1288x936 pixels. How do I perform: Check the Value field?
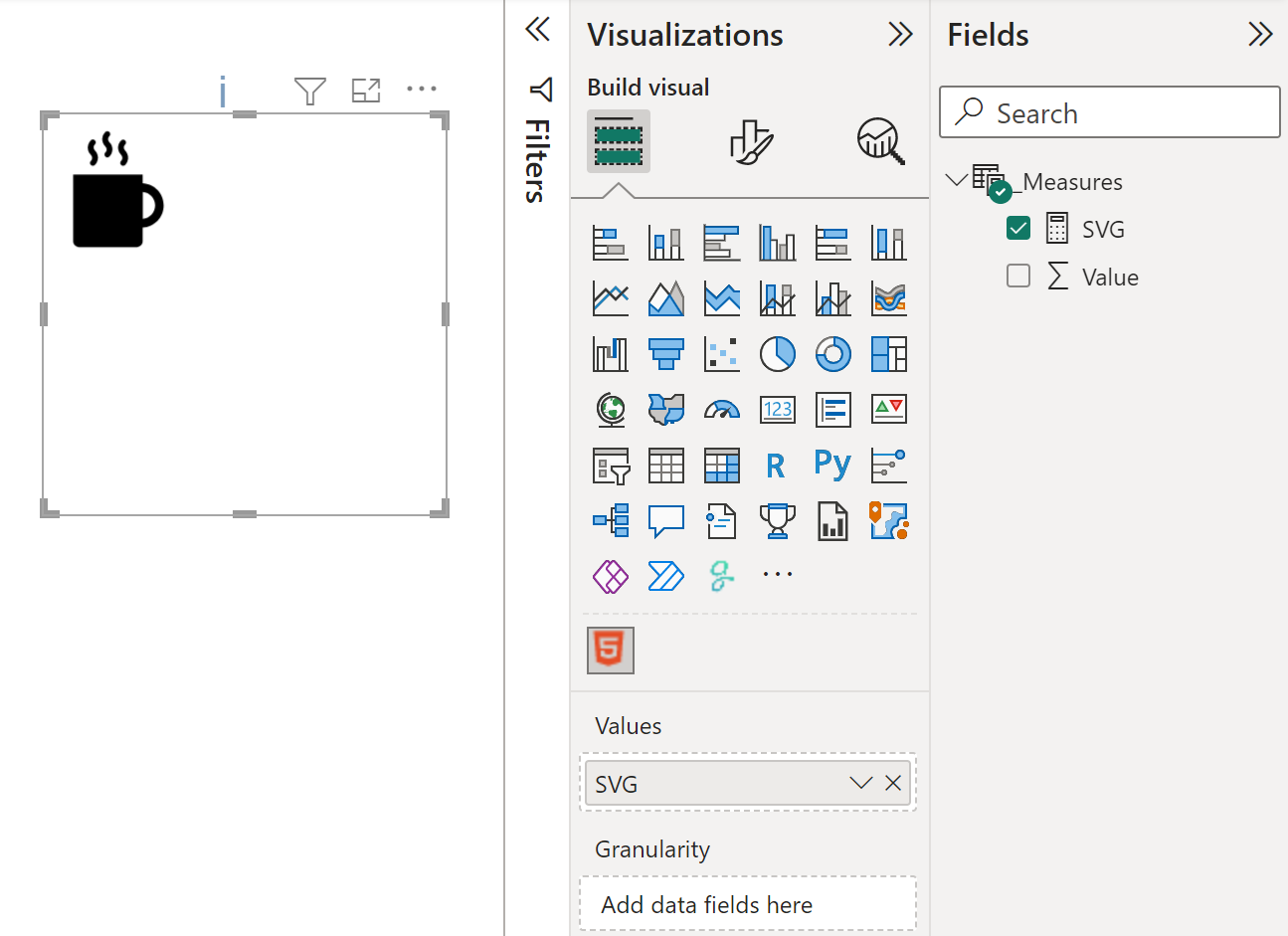[1017, 276]
